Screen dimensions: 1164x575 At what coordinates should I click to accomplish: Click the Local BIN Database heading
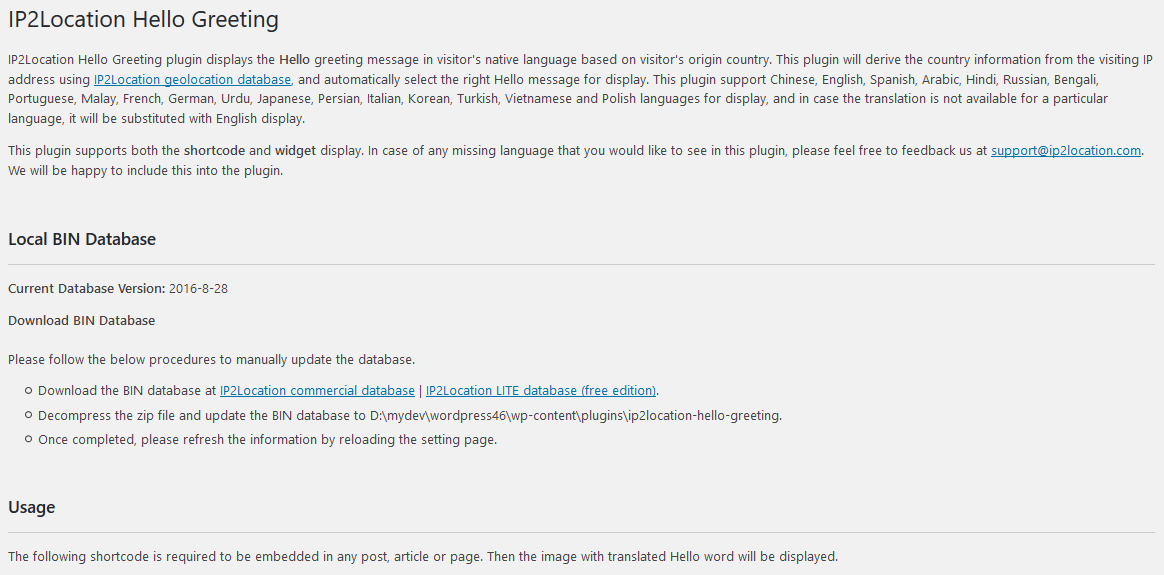[82, 239]
